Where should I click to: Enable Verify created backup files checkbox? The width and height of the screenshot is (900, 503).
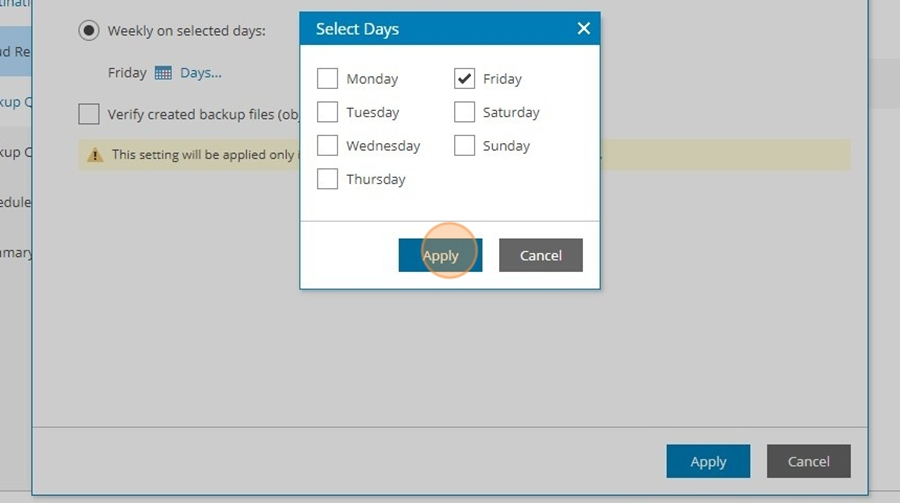[89, 114]
